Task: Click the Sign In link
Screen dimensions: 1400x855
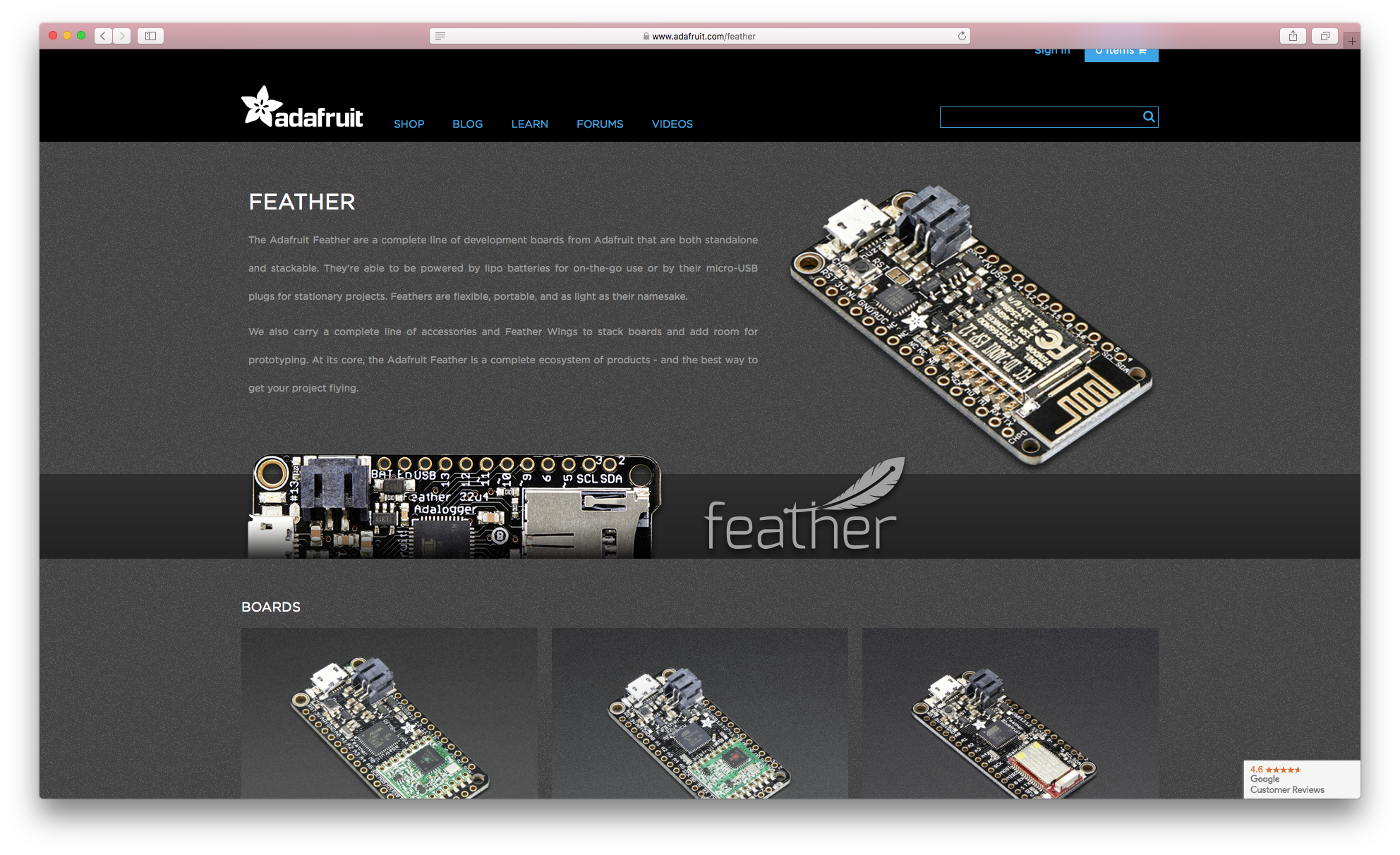Action: coord(1052,49)
